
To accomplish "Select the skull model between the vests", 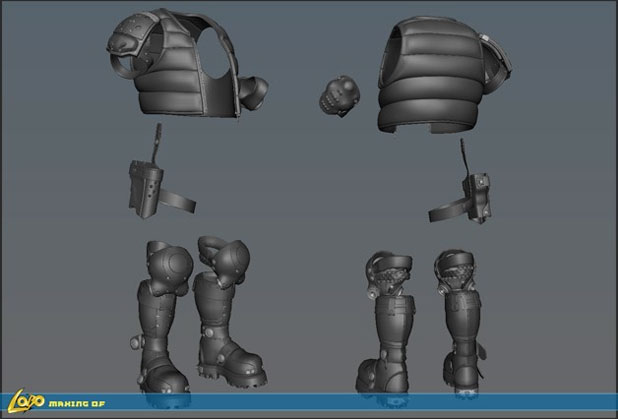I will point(339,96).
